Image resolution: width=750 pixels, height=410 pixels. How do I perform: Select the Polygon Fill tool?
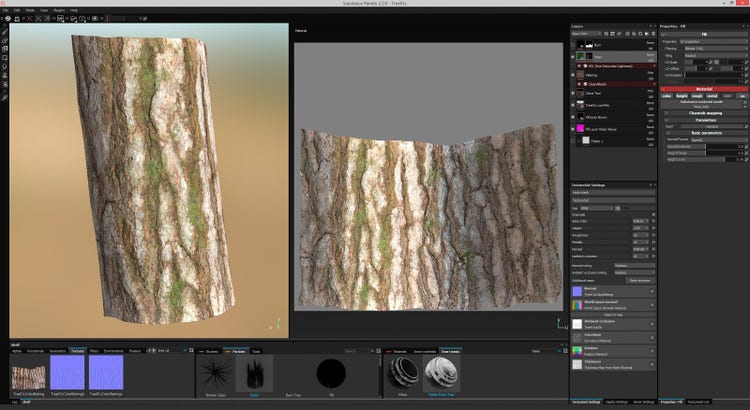5,57
